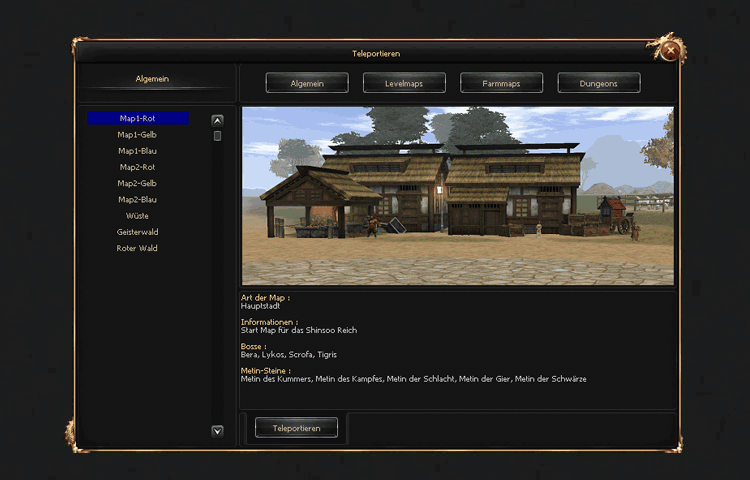Select Map1-Gelb in the map list
750x480 pixels.
pos(138,135)
